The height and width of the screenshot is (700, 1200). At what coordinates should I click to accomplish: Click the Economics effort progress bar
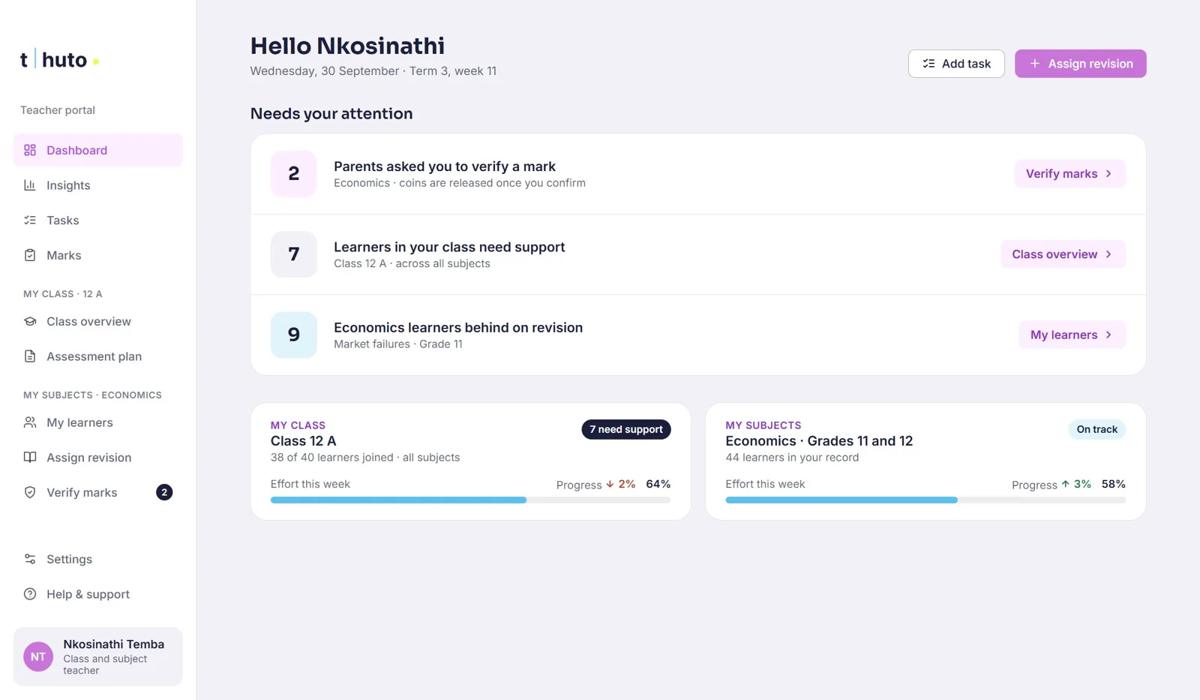[x=925, y=500]
